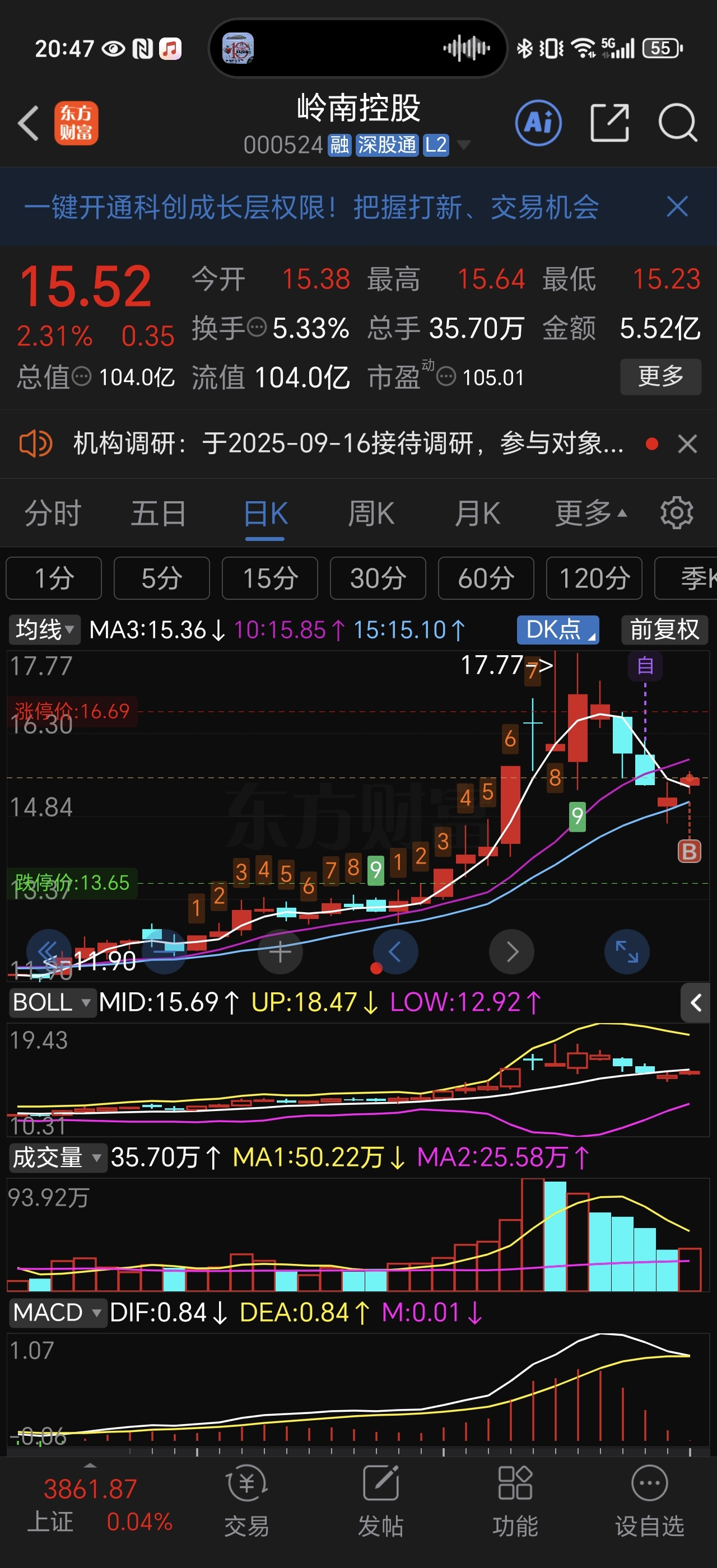Viewport: 717px width, 1568px height.
Task: Play announcement via speaker icon
Action: click(x=35, y=443)
